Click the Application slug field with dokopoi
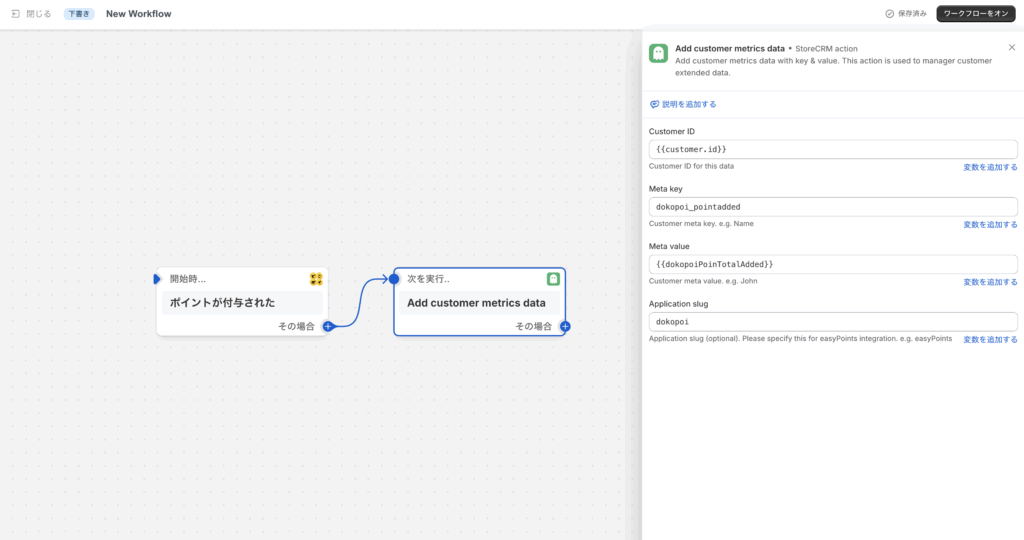The width and height of the screenshot is (1024, 540). coord(833,322)
